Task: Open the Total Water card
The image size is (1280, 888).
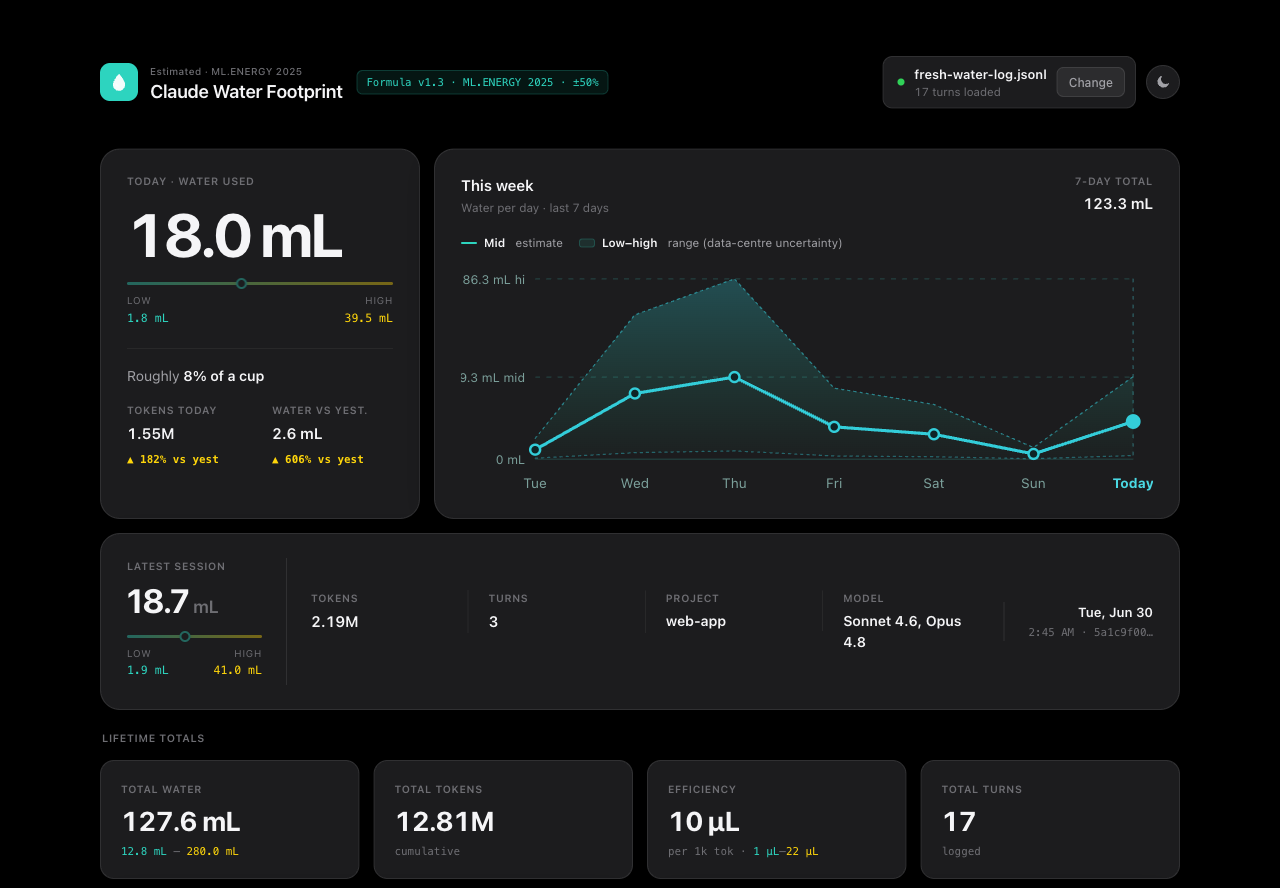Action: pos(229,819)
